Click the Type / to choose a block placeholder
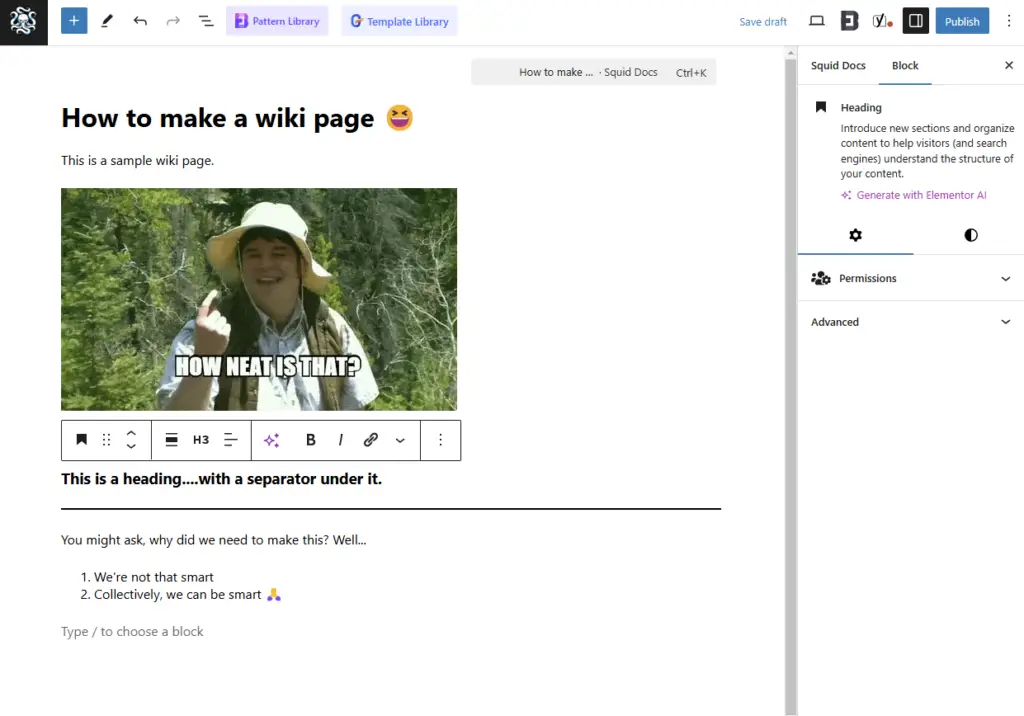The height and width of the screenshot is (716, 1024). [x=132, y=631]
